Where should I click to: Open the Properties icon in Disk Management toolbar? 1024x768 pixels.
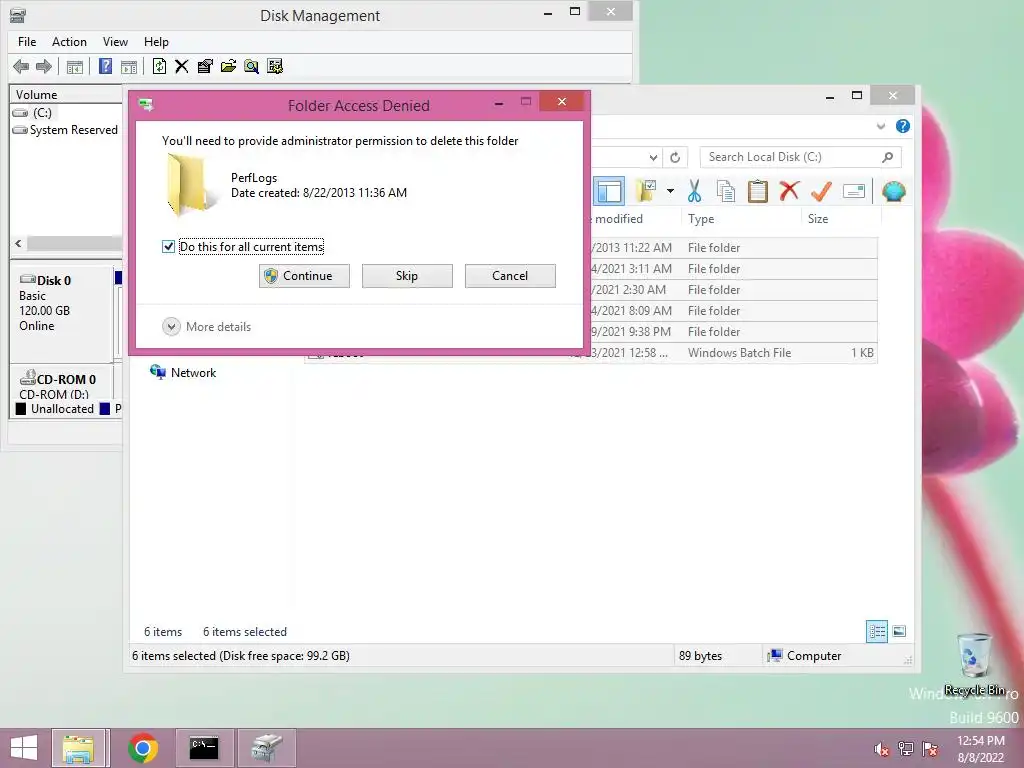coord(205,66)
